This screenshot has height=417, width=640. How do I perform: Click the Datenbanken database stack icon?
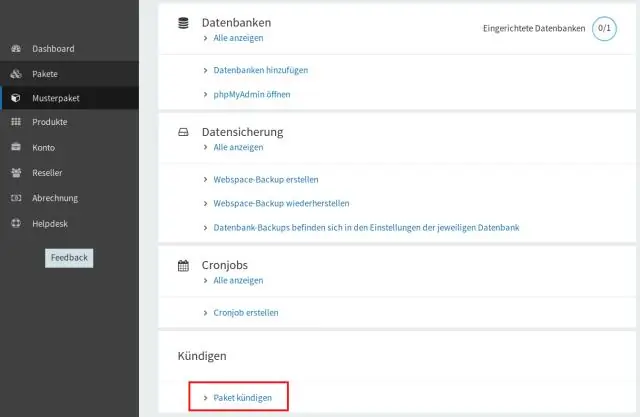point(183,23)
